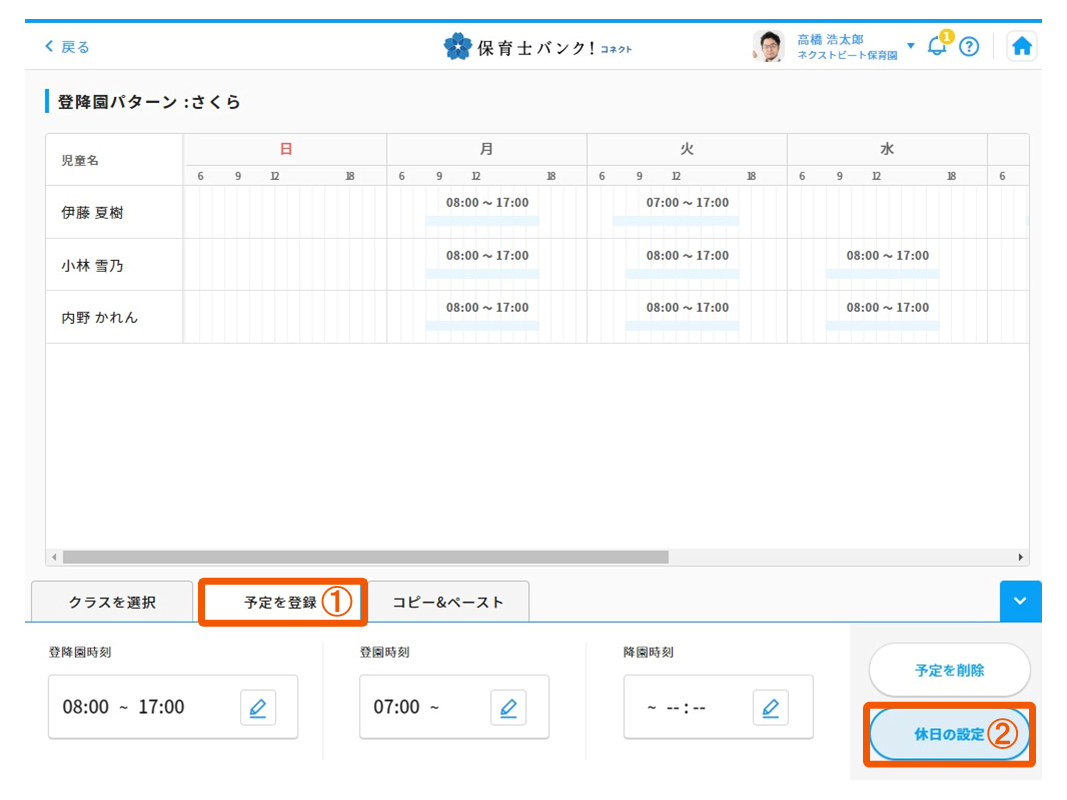Collapse the bottom panel with blue chevron
This screenshot has height=800, width=1067.
click(1020, 601)
